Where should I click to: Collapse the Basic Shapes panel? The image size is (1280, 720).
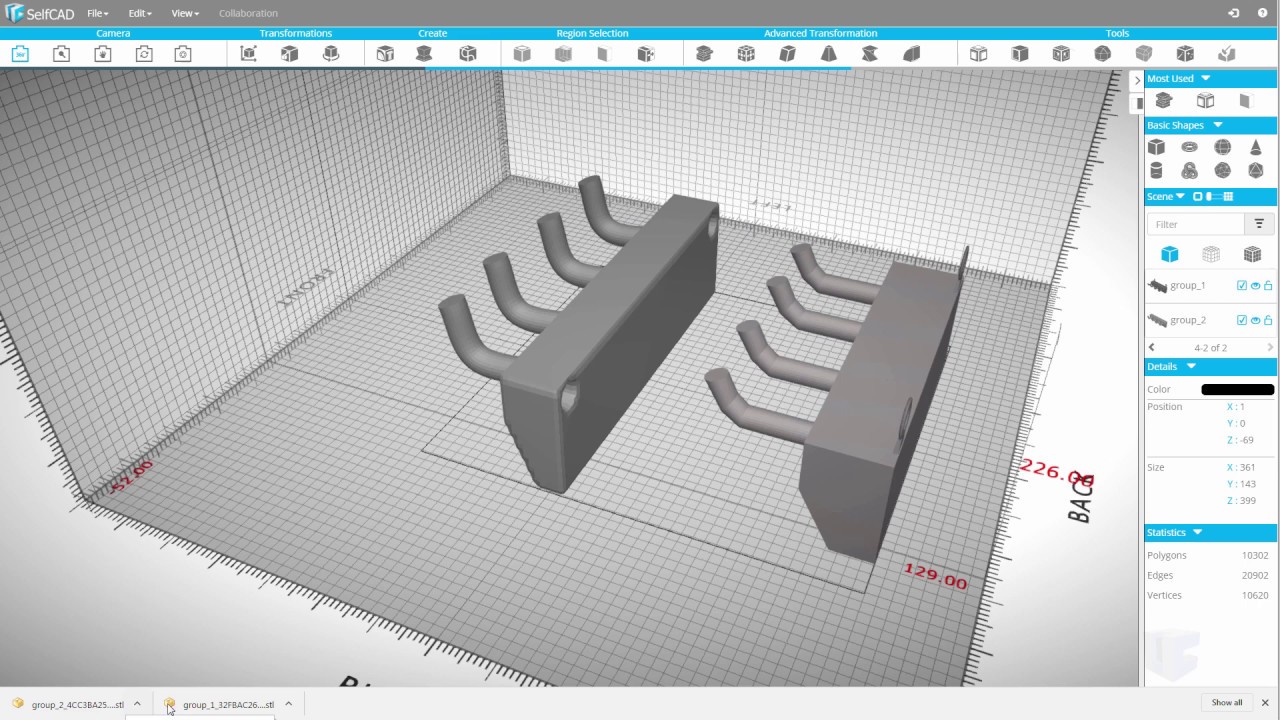coord(1217,125)
